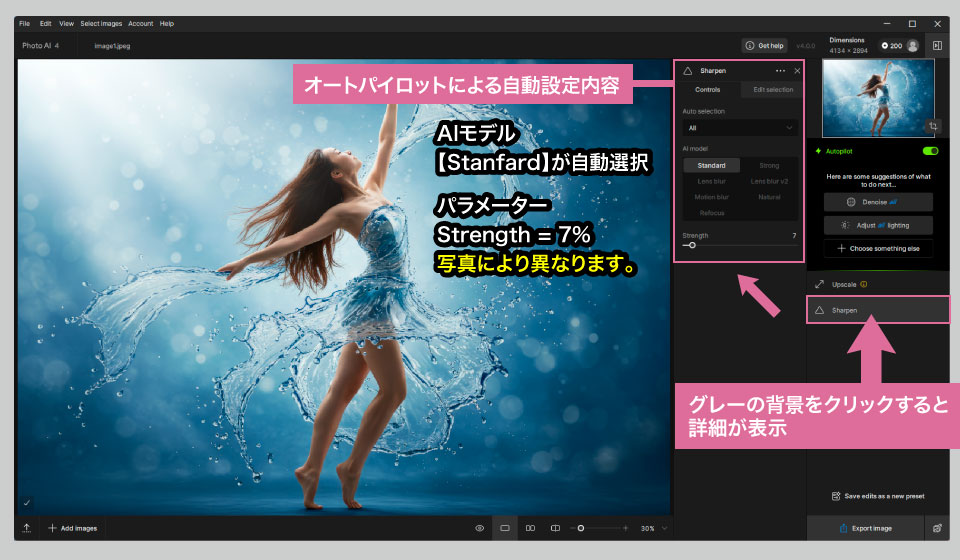Viewport: 960px width, 560px height.
Task: Open the 30% zoom level dropdown
Action: pos(653,528)
